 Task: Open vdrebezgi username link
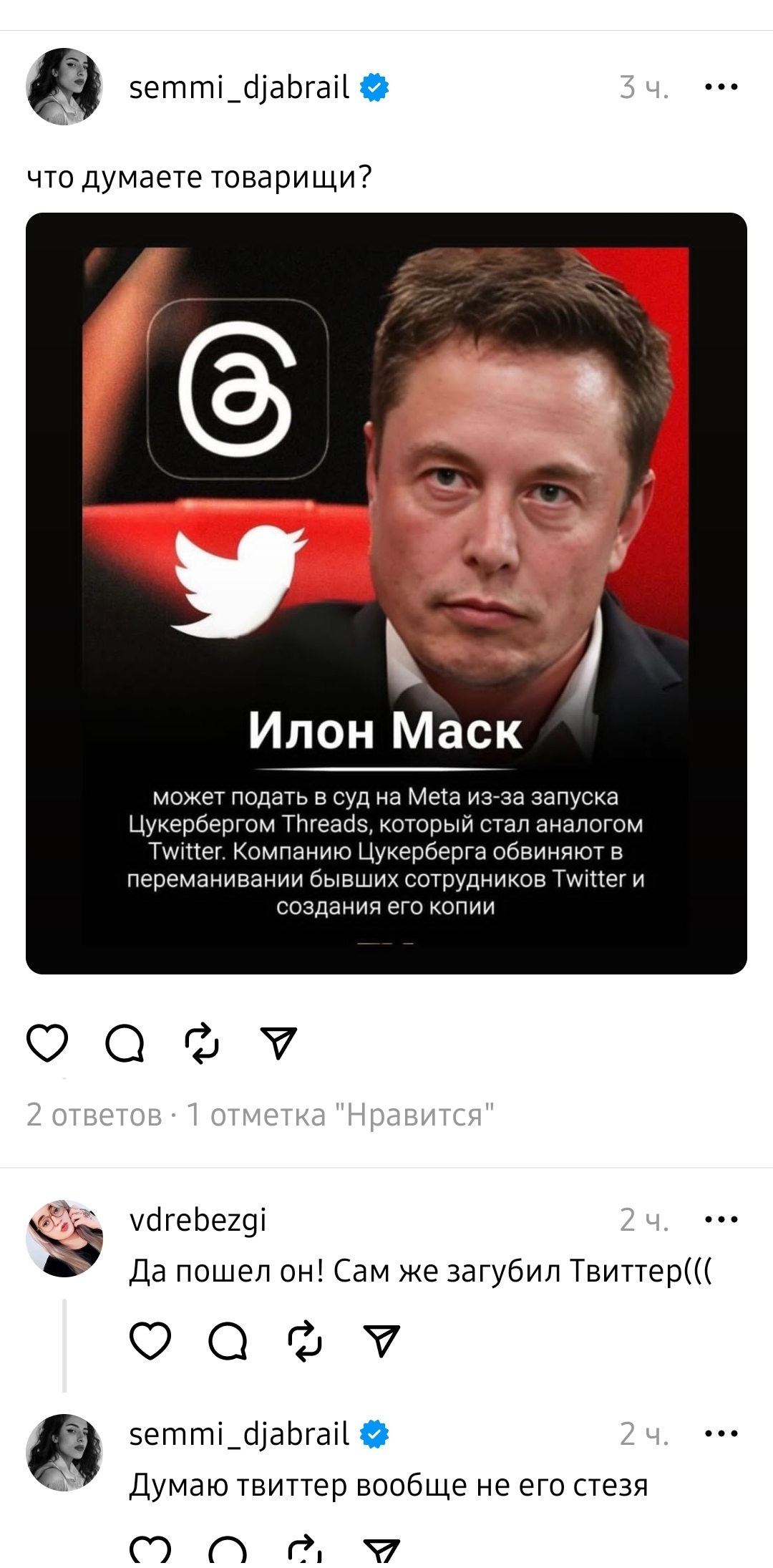pos(198,1220)
